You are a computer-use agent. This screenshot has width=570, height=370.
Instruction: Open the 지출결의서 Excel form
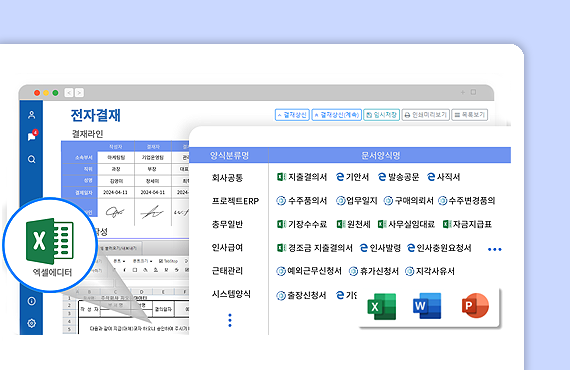pyautogui.click(x=302, y=177)
